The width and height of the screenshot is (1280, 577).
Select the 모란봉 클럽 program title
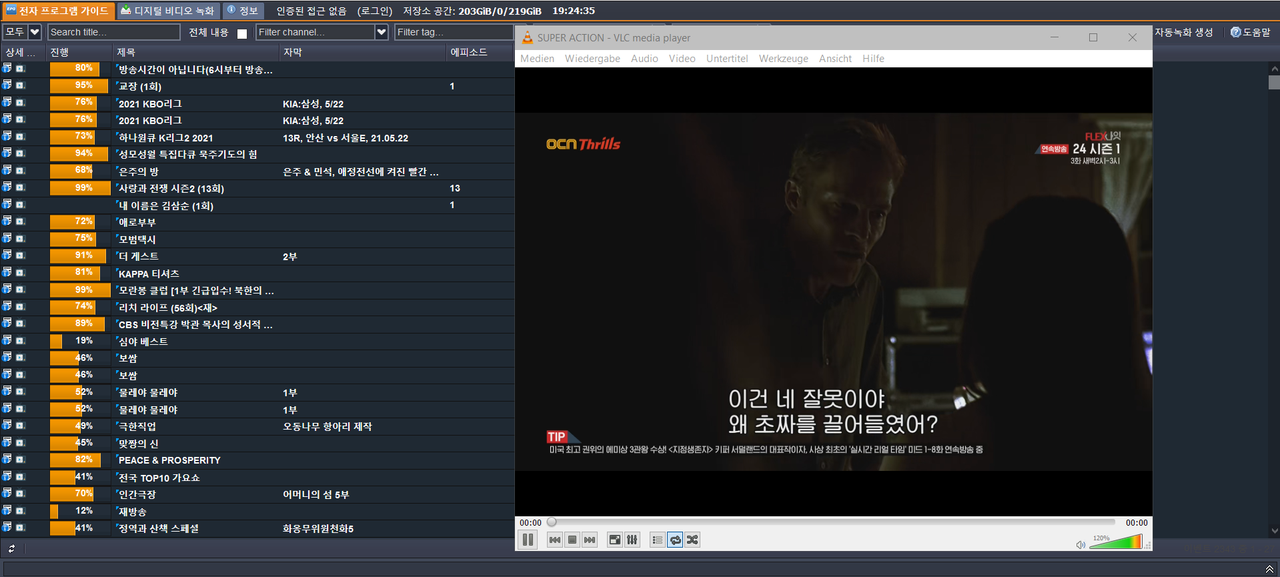pyautogui.click(x=196, y=289)
